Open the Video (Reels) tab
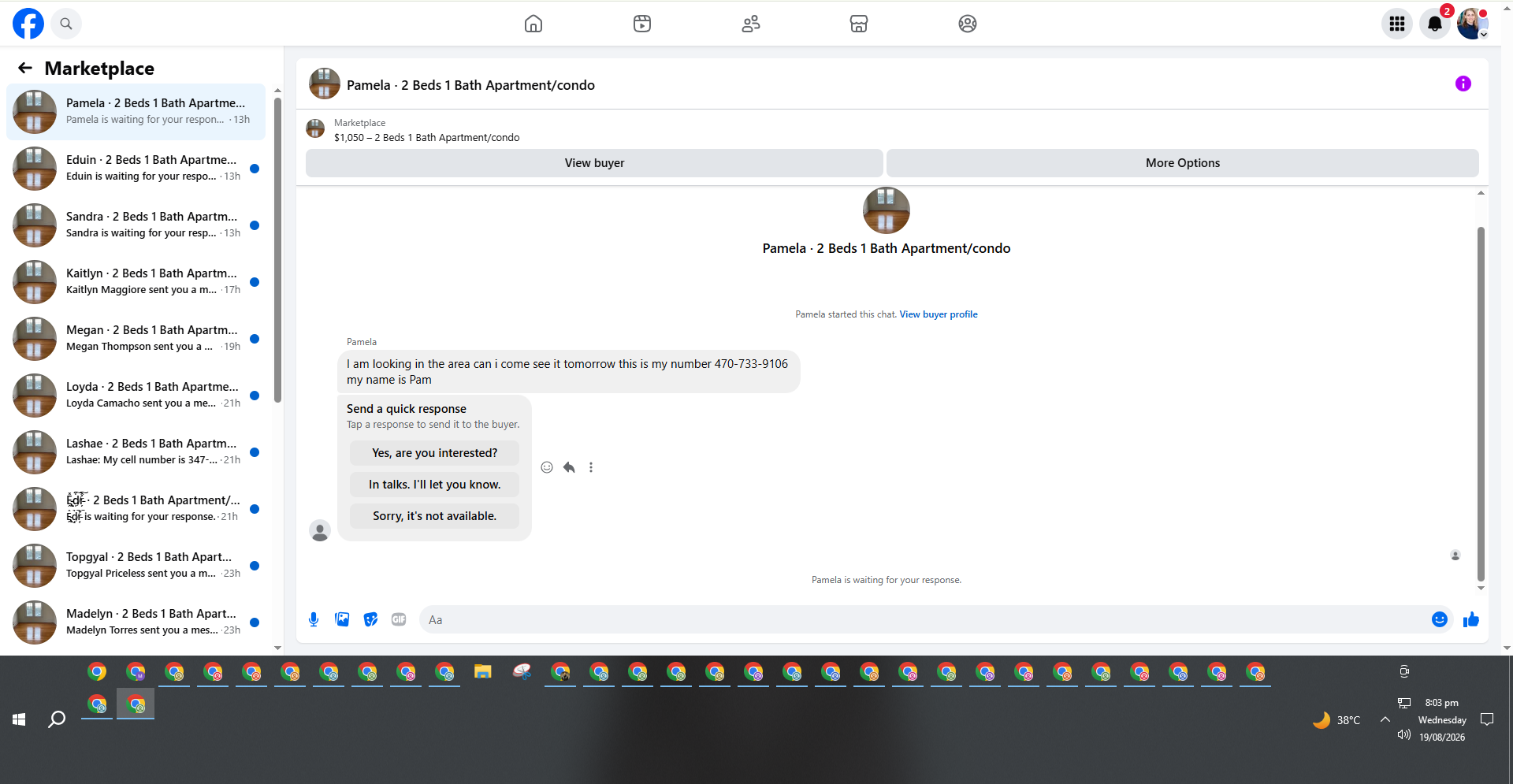This screenshot has width=1513, height=784. [642, 24]
